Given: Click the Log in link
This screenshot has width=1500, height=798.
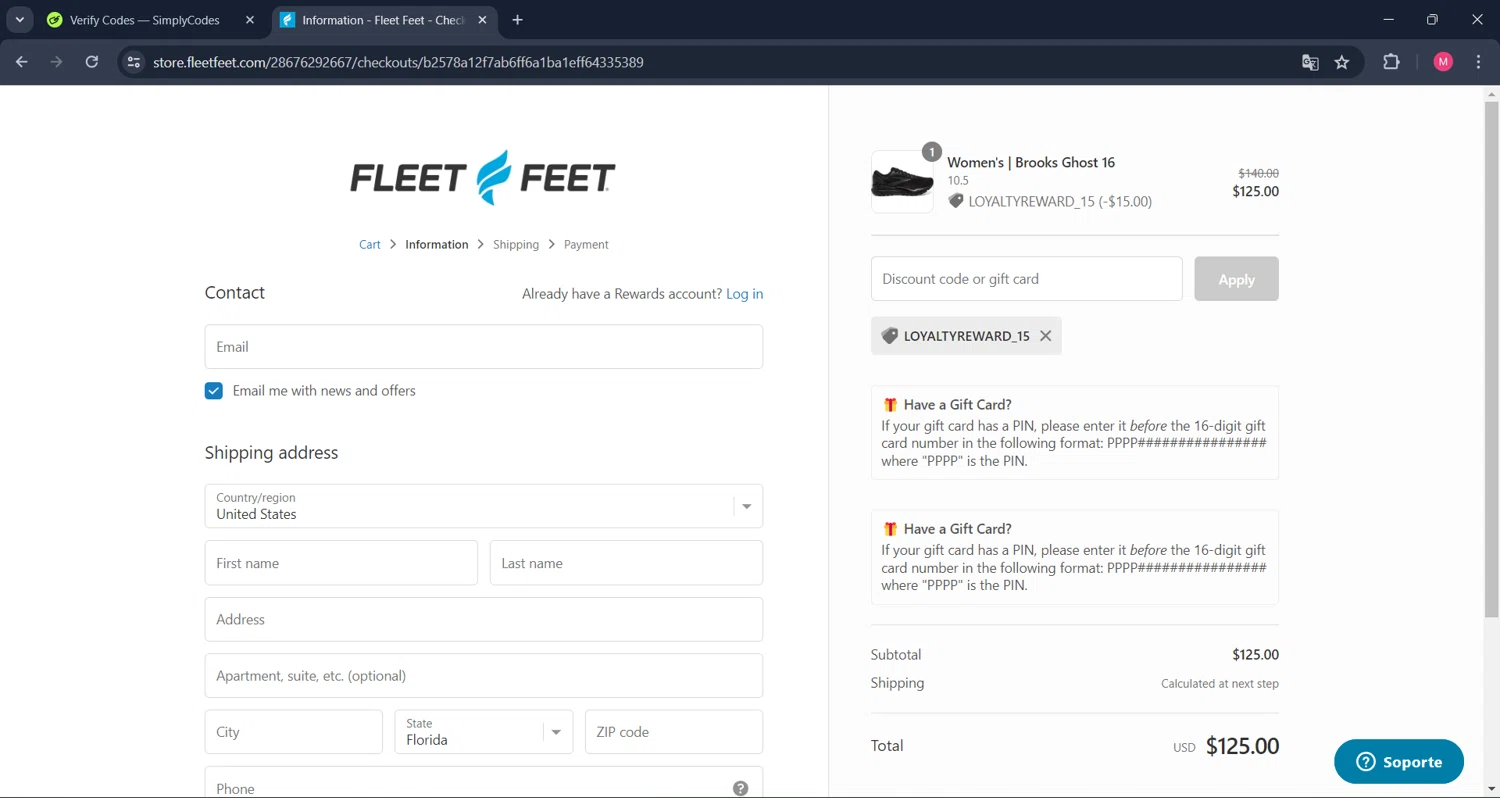Looking at the screenshot, I should [x=745, y=294].
